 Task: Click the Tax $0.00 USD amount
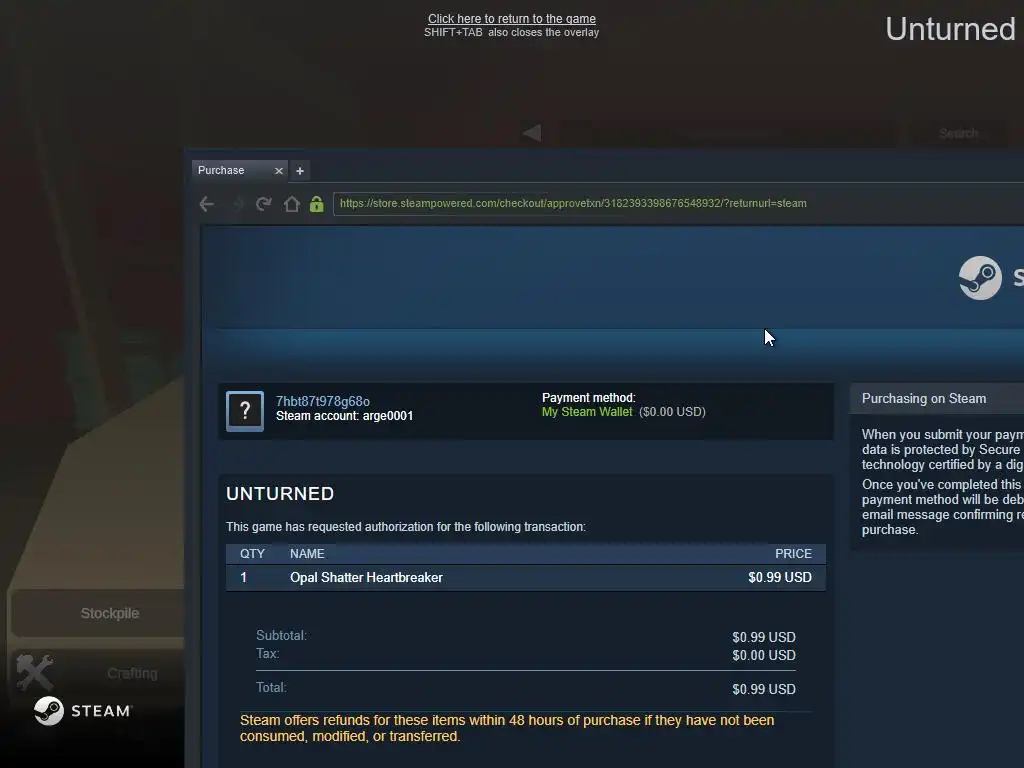point(763,656)
